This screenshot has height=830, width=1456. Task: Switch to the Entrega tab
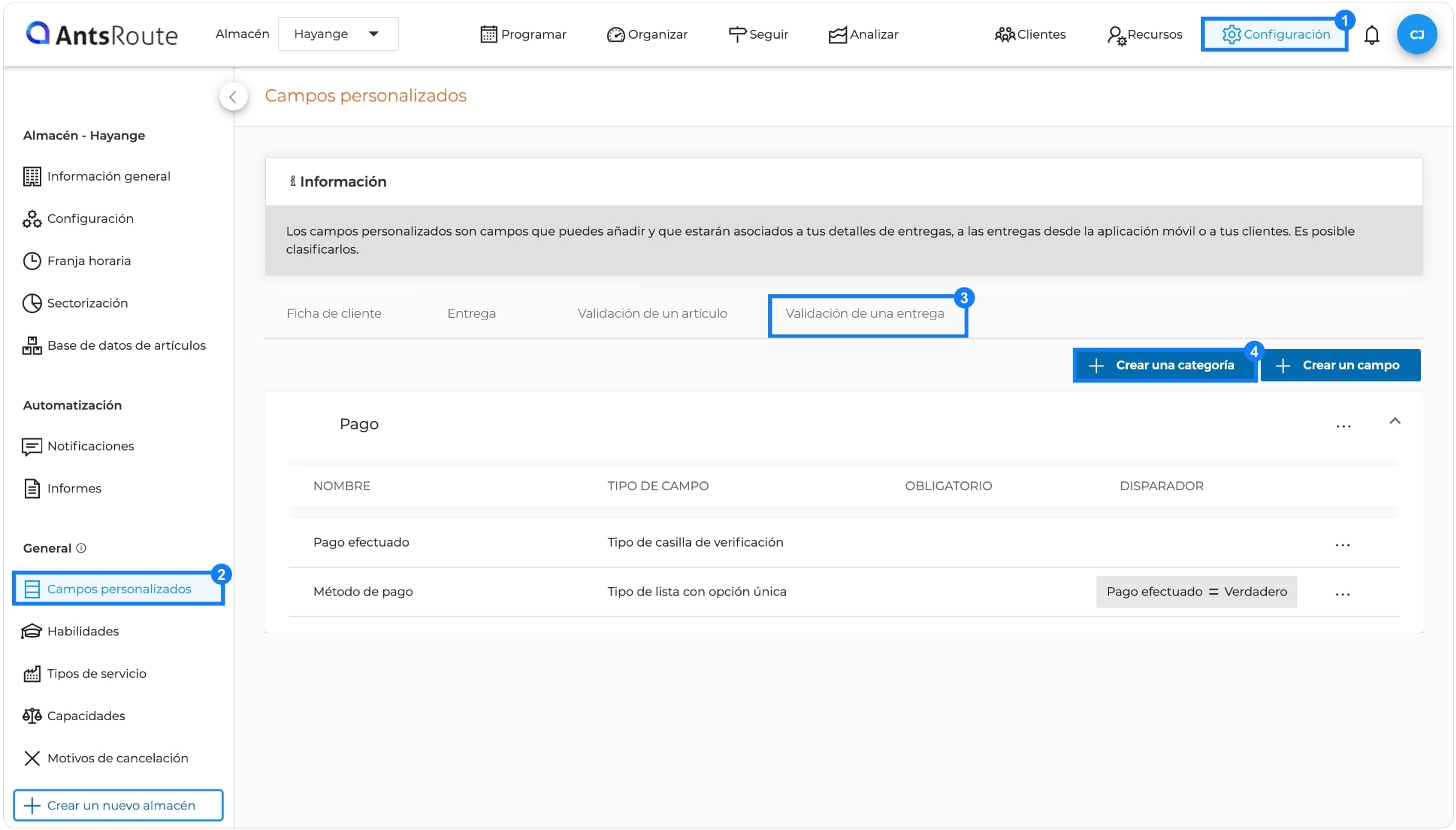coord(471,314)
